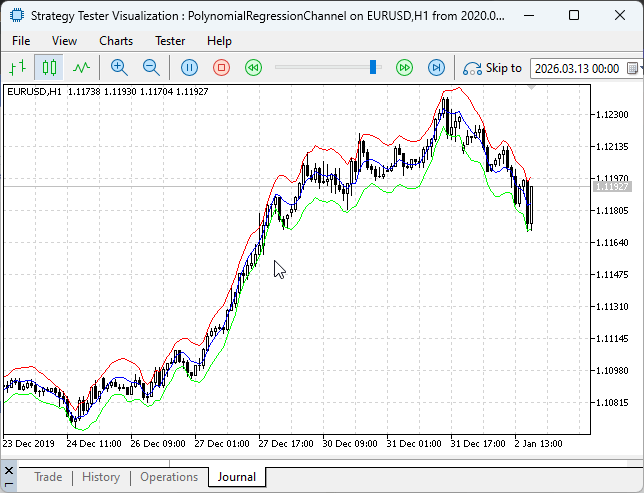Click the 23 Dec 2019 date label
Image resolution: width=644 pixels, height=493 pixels.
tap(28, 444)
